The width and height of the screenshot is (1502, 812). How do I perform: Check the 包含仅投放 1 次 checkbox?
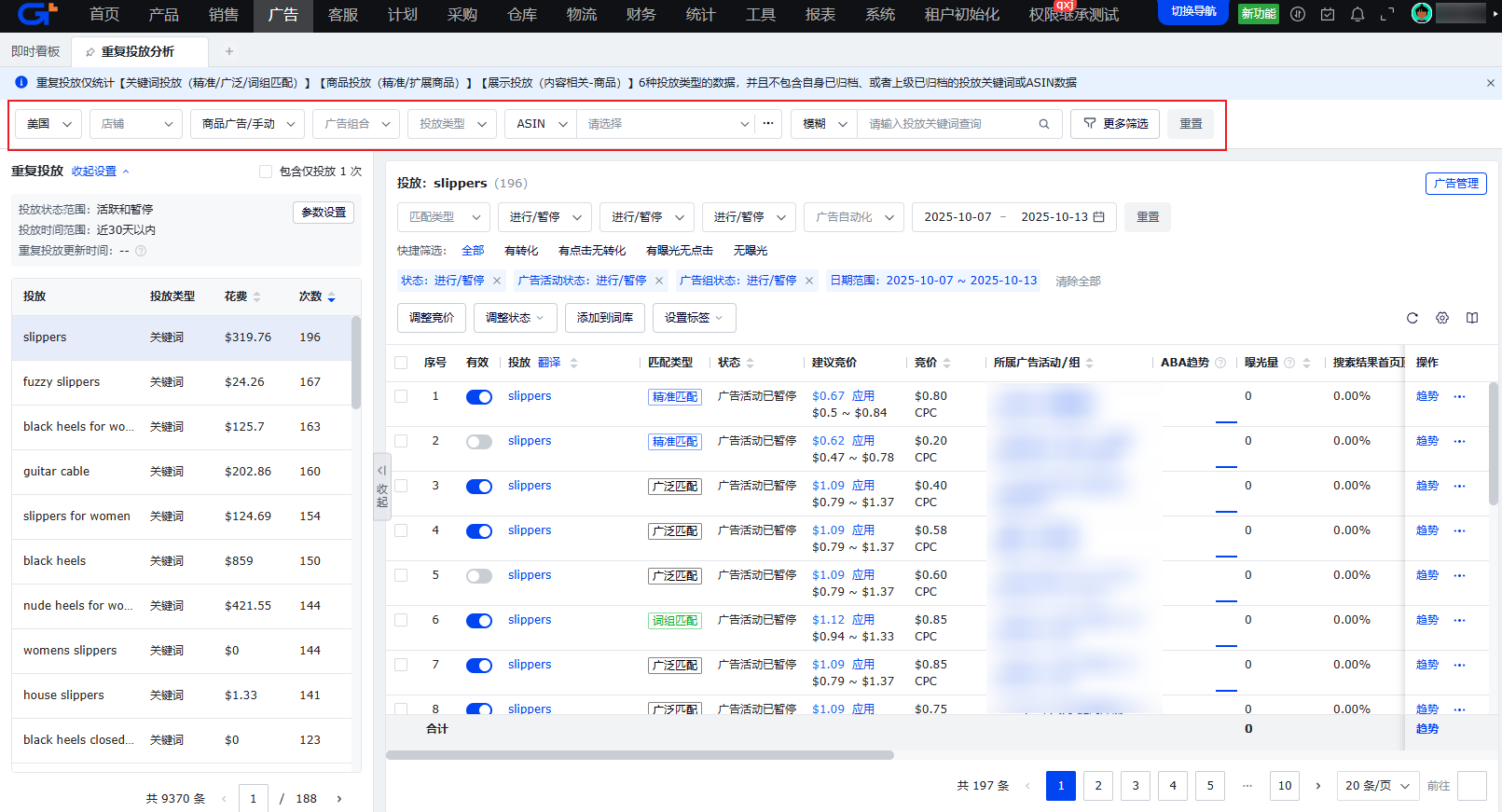pyautogui.click(x=266, y=172)
